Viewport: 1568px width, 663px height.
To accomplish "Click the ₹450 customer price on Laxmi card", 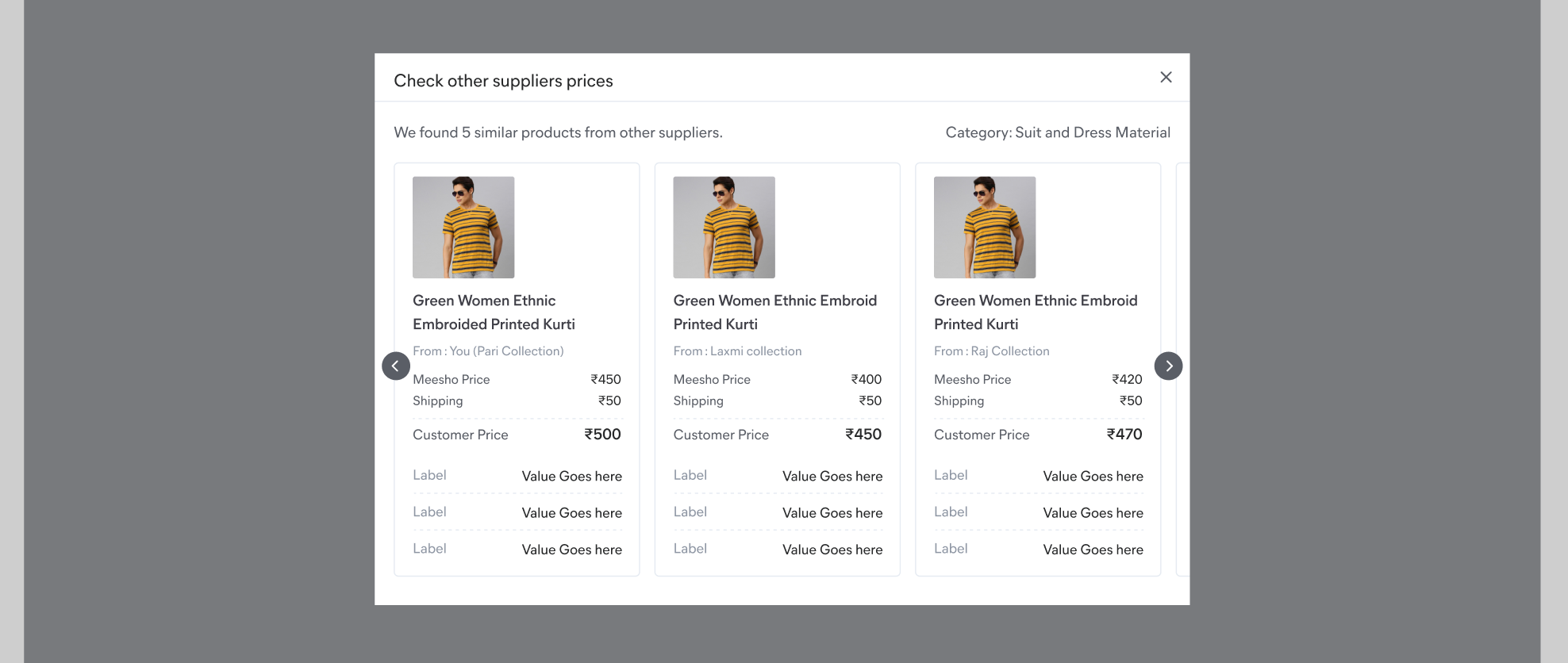I will (863, 435).
